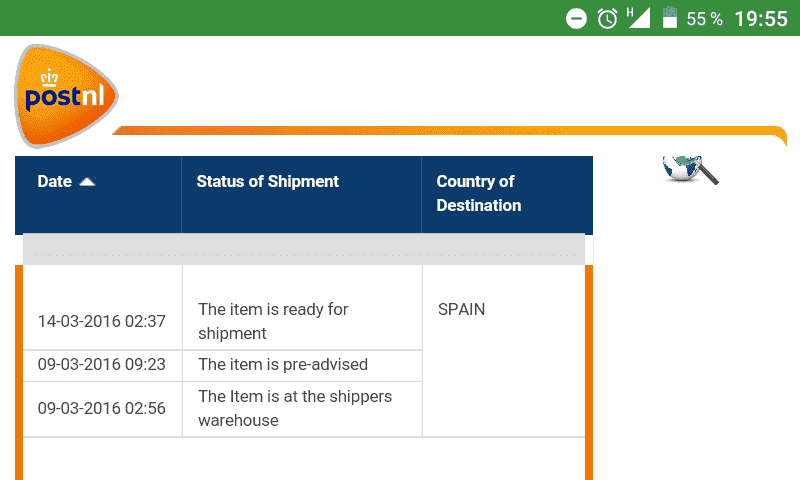Tap the 55 % battery percentage
The width and height of the screenshot is (800, 480).
tap(704, 19)
